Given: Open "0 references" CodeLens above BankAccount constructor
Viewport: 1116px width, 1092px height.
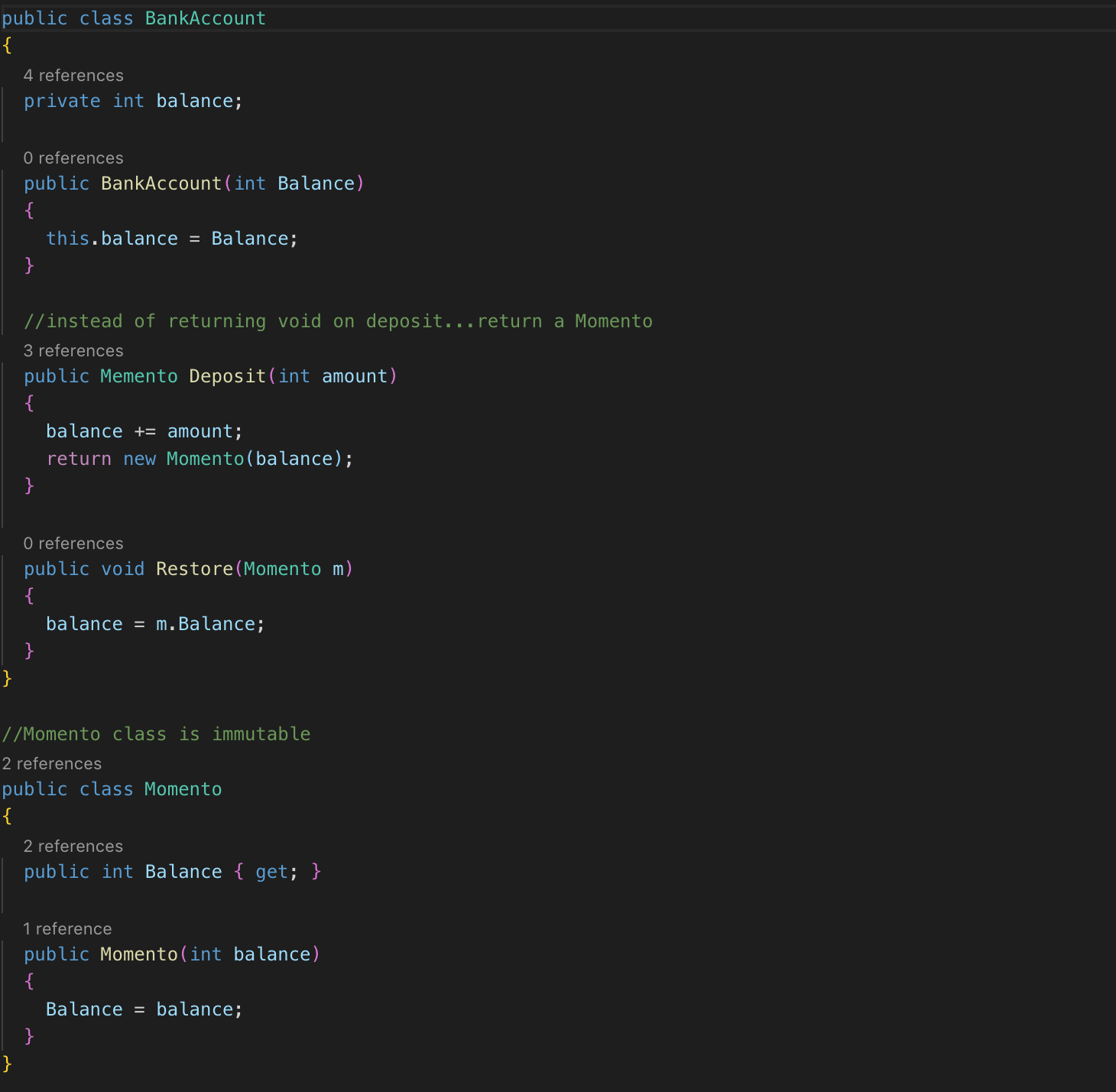Looking at the screenshot, I should 73,158.
